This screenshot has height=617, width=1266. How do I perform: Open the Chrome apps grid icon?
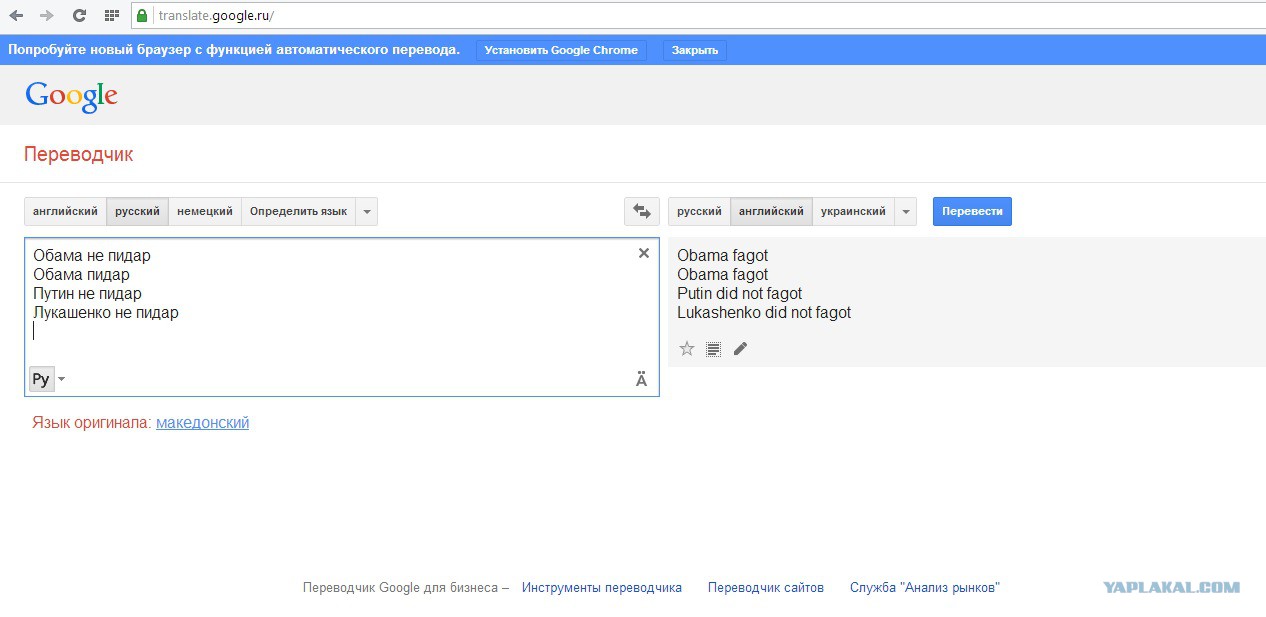click(x=111, y=16)
